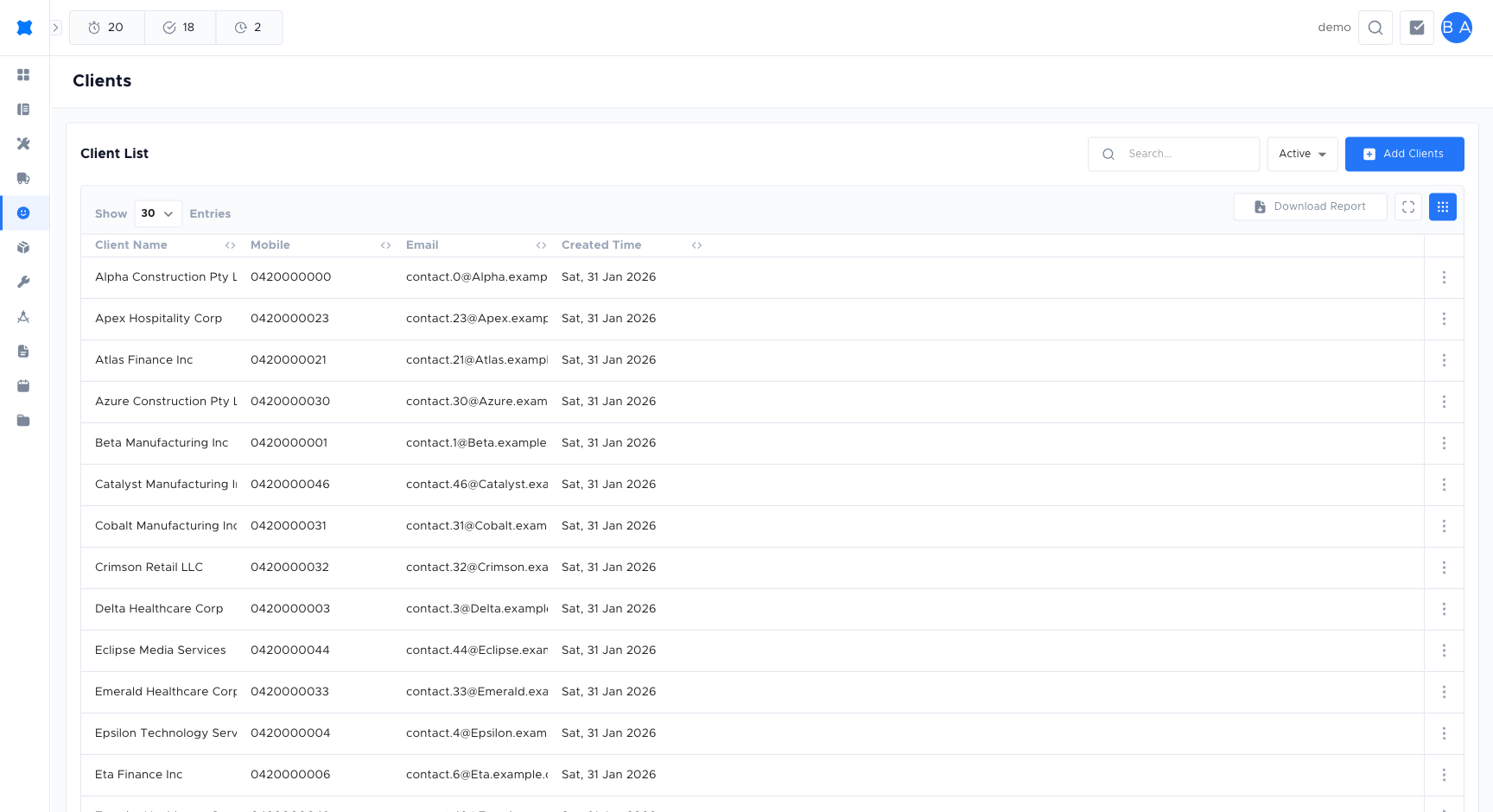
Task: Select Delta Healthcare Corp client name
Action: (x=159, y=609)
